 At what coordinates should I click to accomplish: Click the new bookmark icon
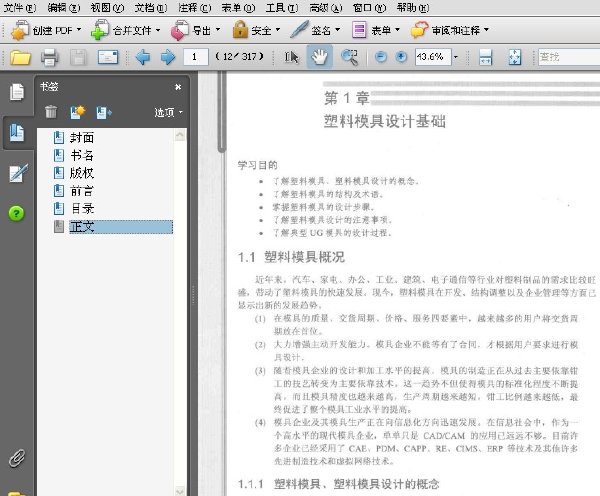pyautogui.click(x=78, y=112)
